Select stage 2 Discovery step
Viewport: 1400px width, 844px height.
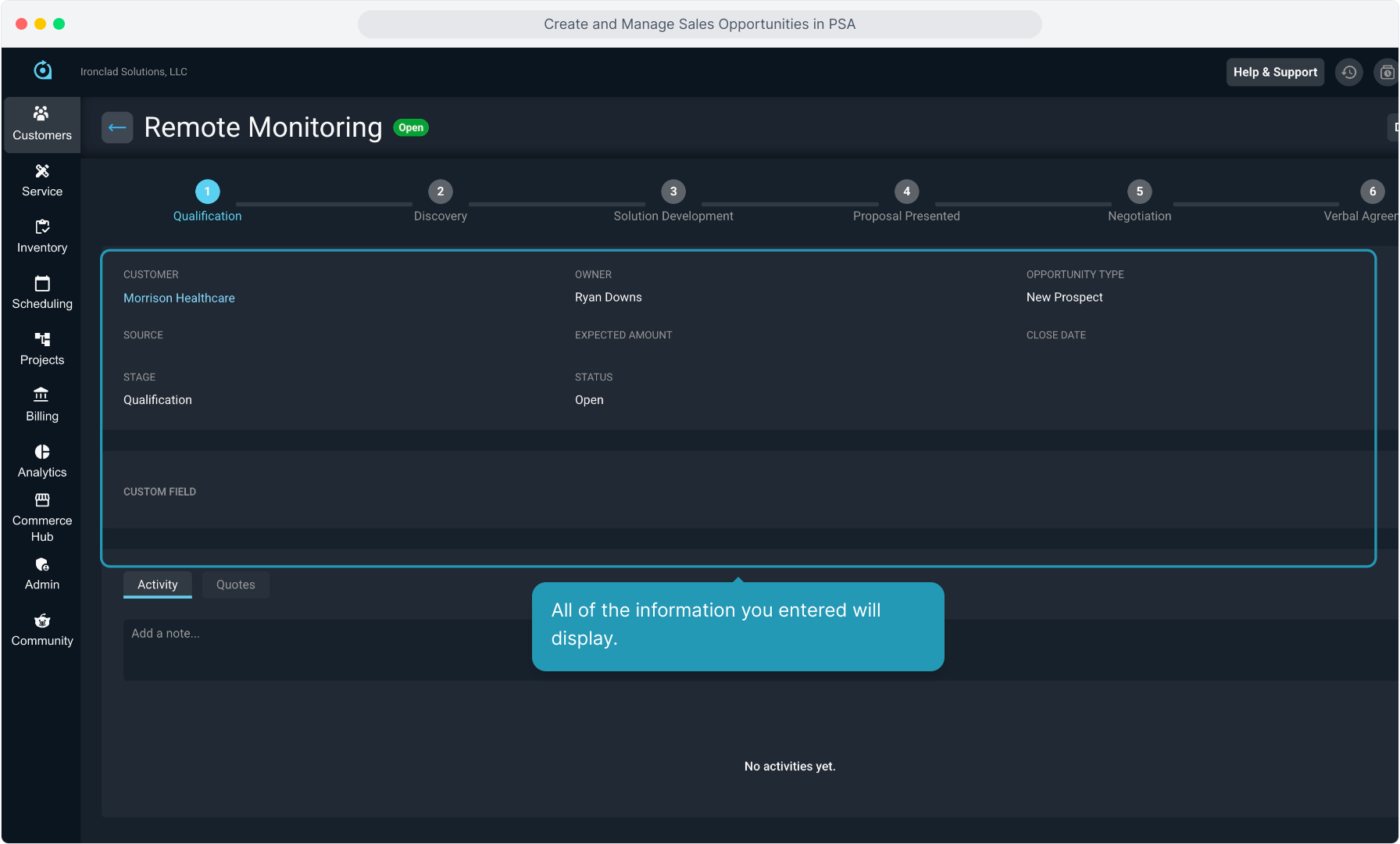441,191
